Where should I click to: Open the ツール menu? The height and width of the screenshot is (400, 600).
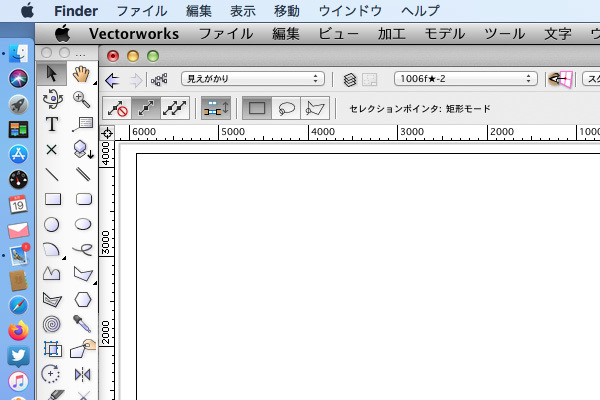point(504,34)
